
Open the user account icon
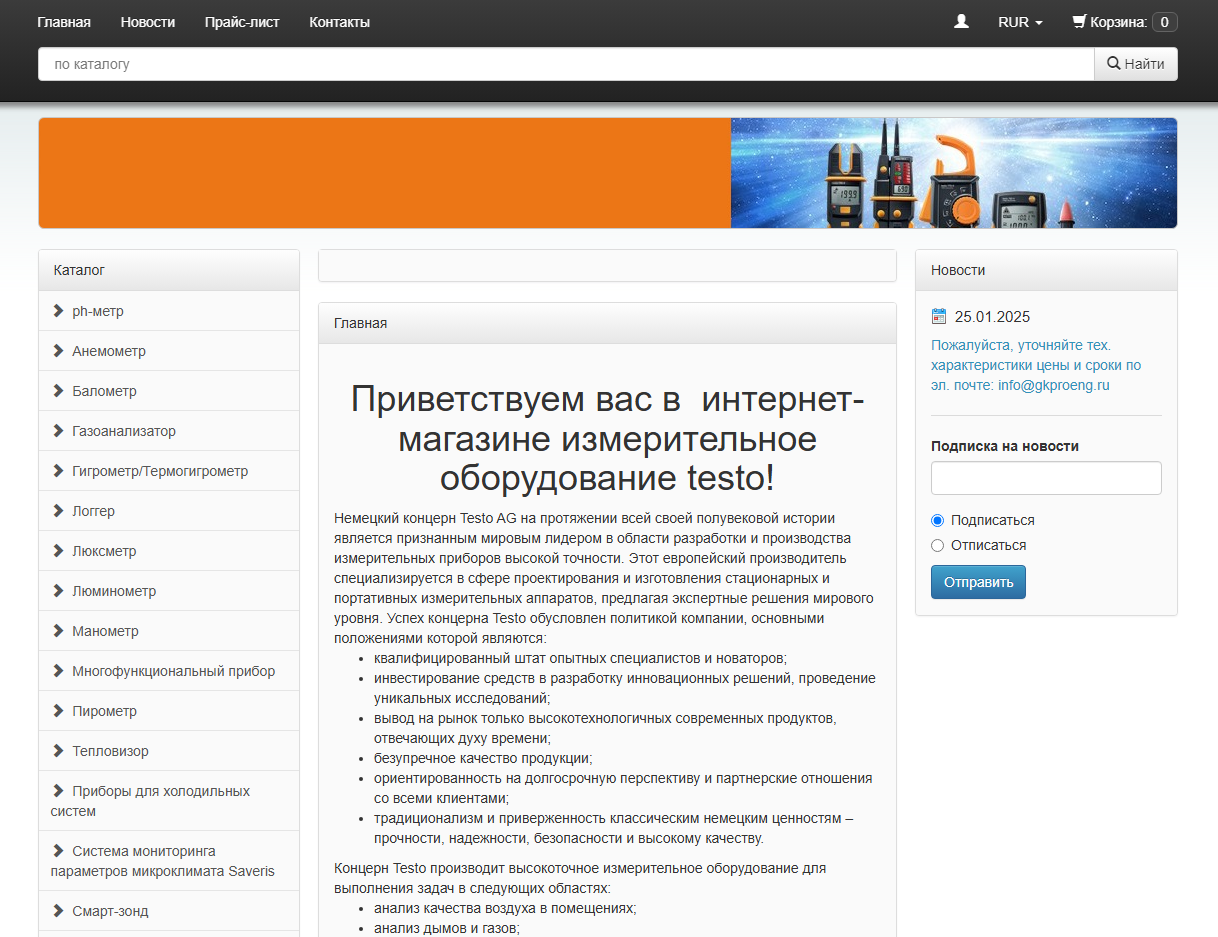pos(961,21)
